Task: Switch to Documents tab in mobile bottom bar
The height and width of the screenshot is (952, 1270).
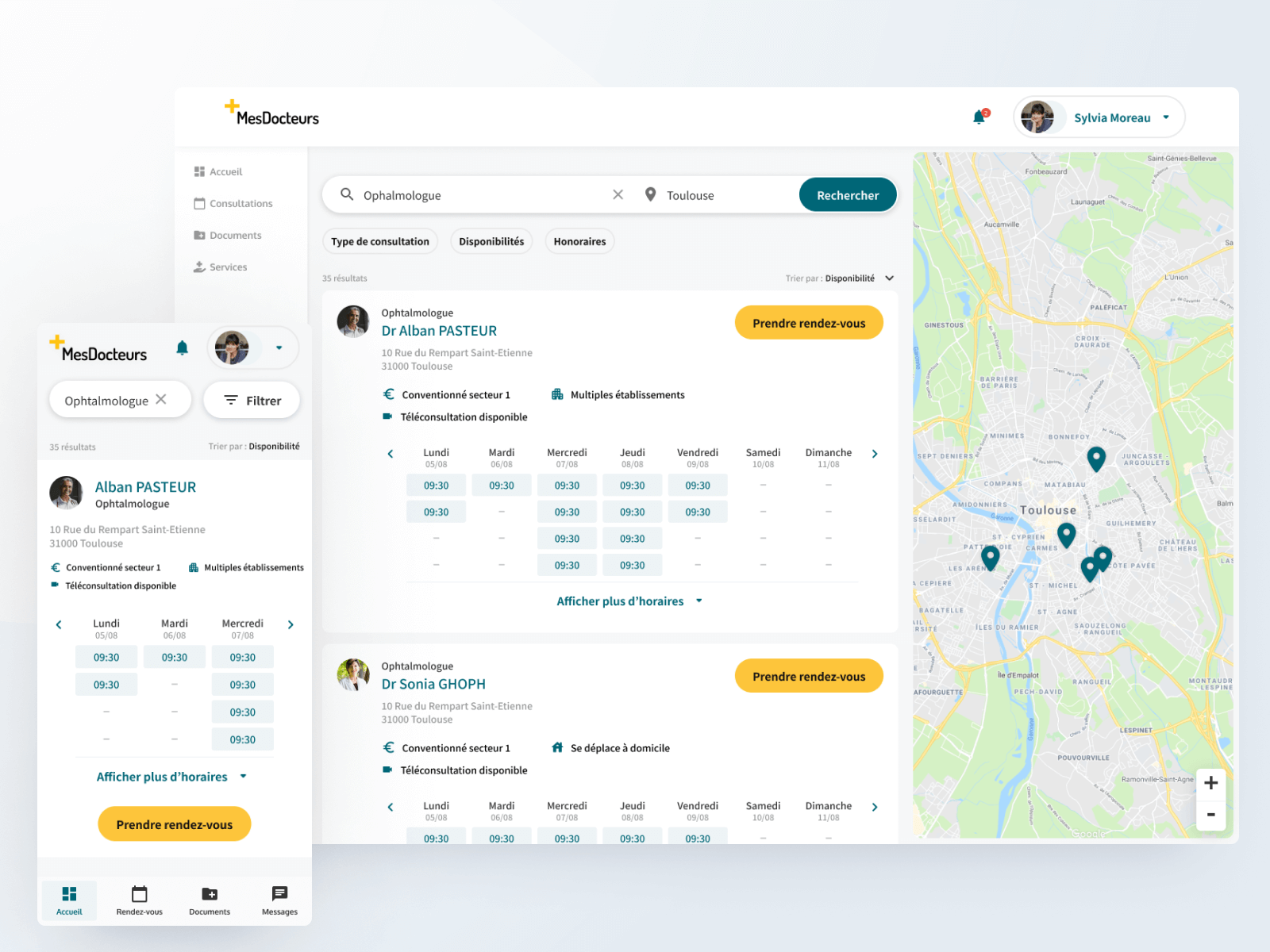Action: (210, 900)
